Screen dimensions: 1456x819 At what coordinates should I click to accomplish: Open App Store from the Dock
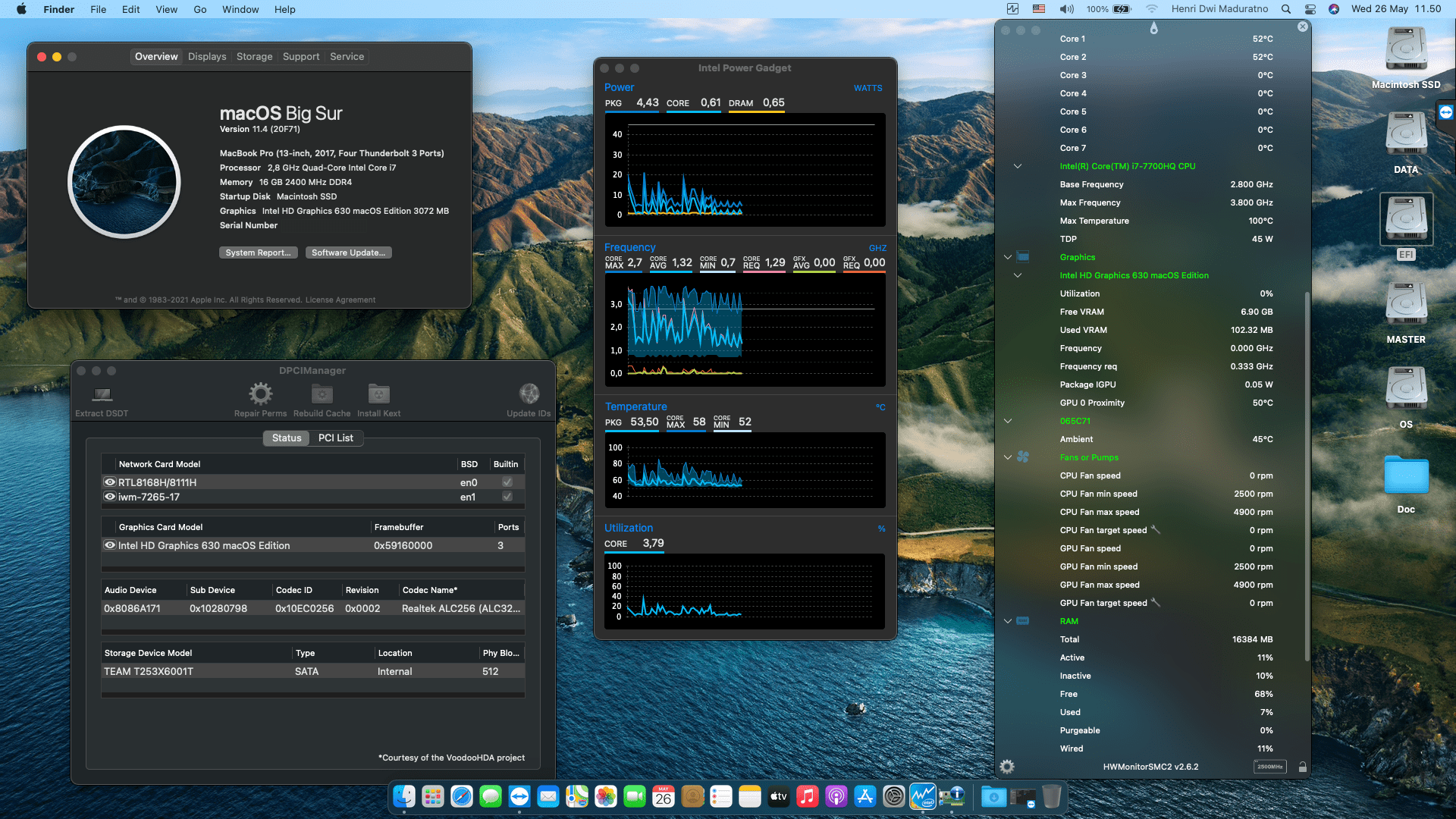coord(865,796)
